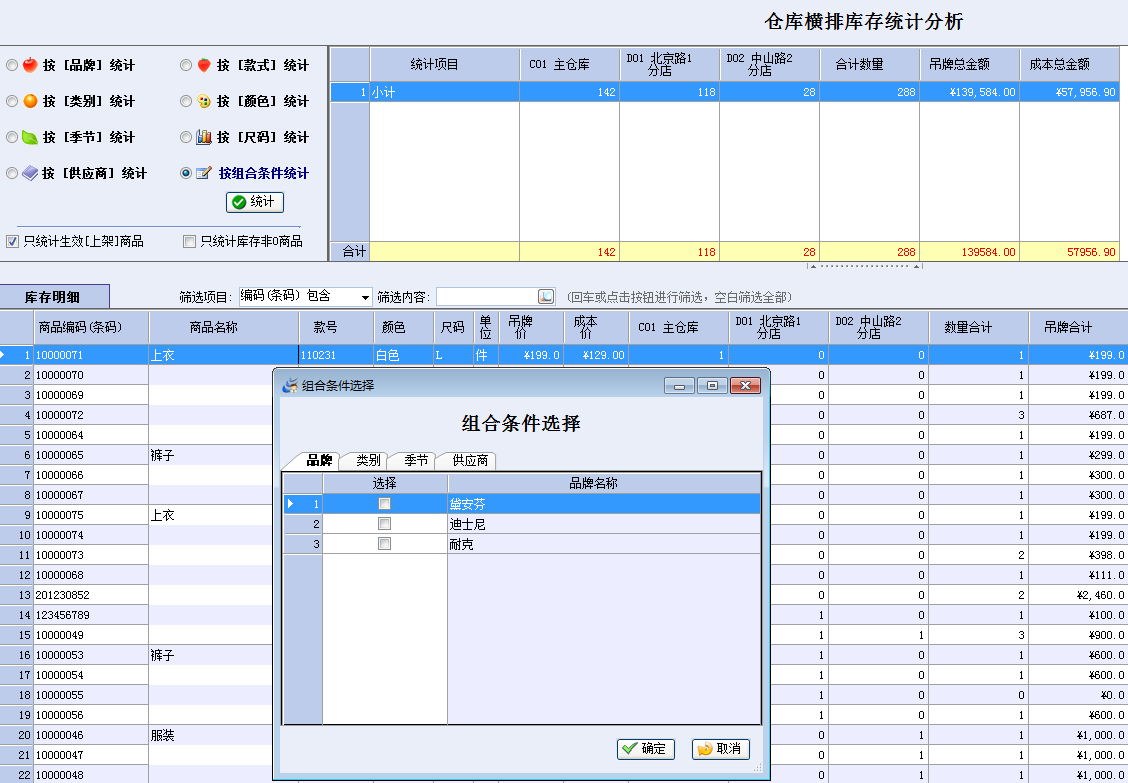Check the box for brand 黛安芬
Screen dimensions: 1128x783
pos(385,504)
